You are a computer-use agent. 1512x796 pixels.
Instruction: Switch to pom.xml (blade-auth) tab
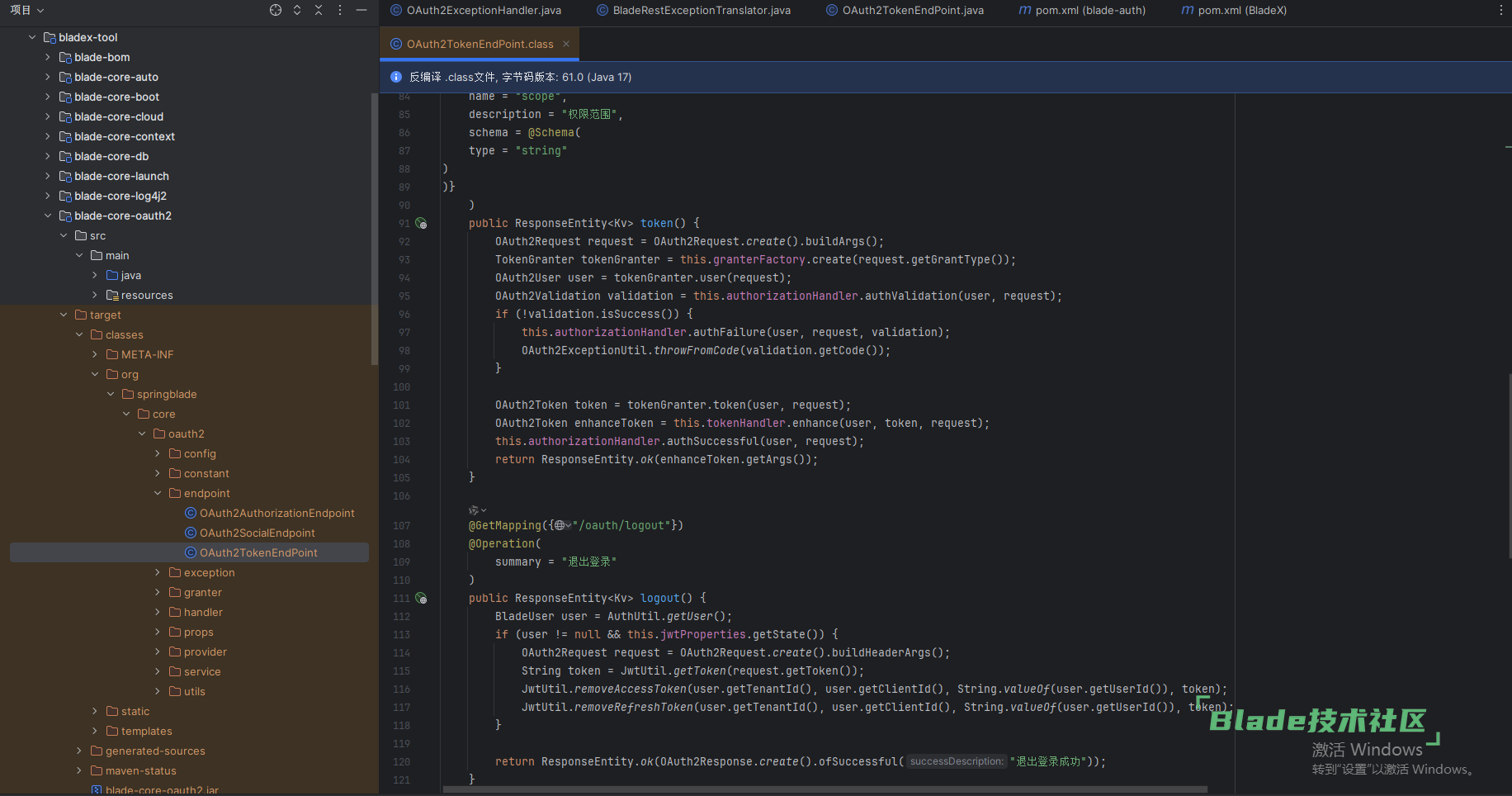(x=1082, y=10)
